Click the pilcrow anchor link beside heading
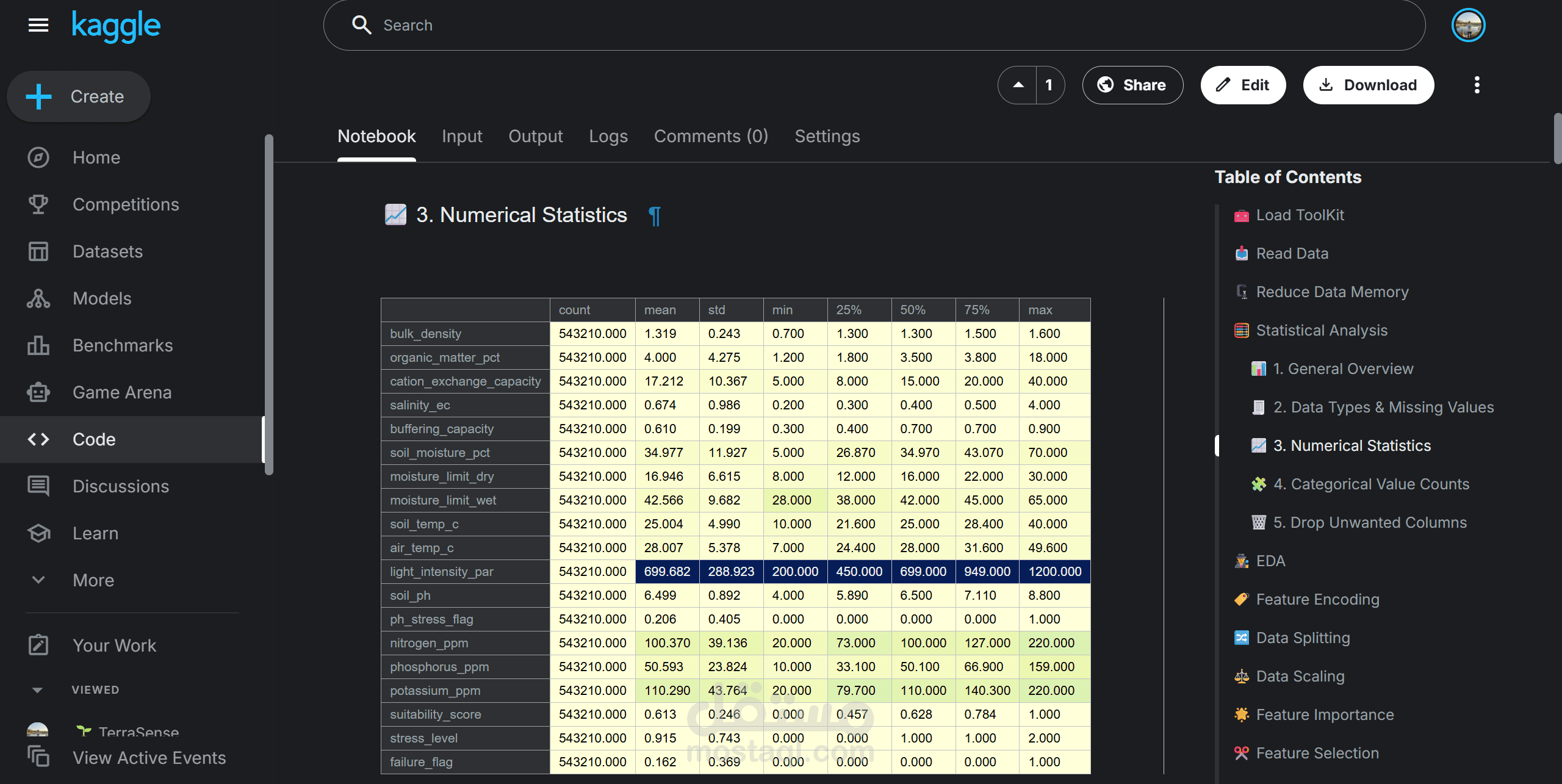Screen dimensions: 1562x784 tap(654, 215)
